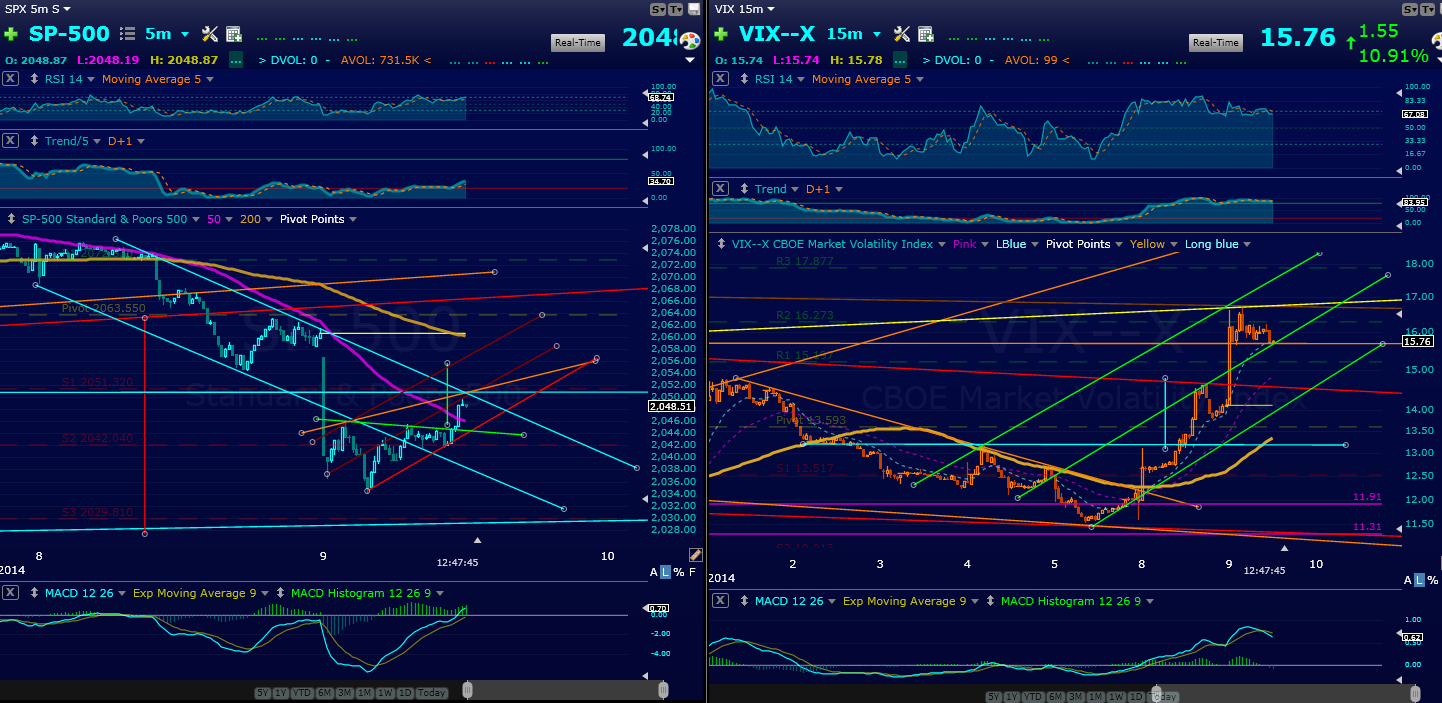Screen dimensions: 1442x703
Task: Click move arrows icon beside VIX CBOE Market Volatility
Action: [x=719, y=244]
